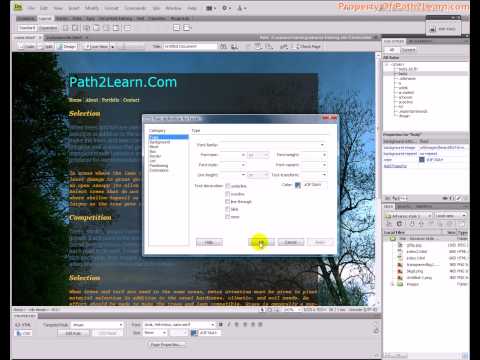This screenshot has width=480, height=360.
Task: Open the Extend Dreamweaver gear icon
Action: click(226, 8)
